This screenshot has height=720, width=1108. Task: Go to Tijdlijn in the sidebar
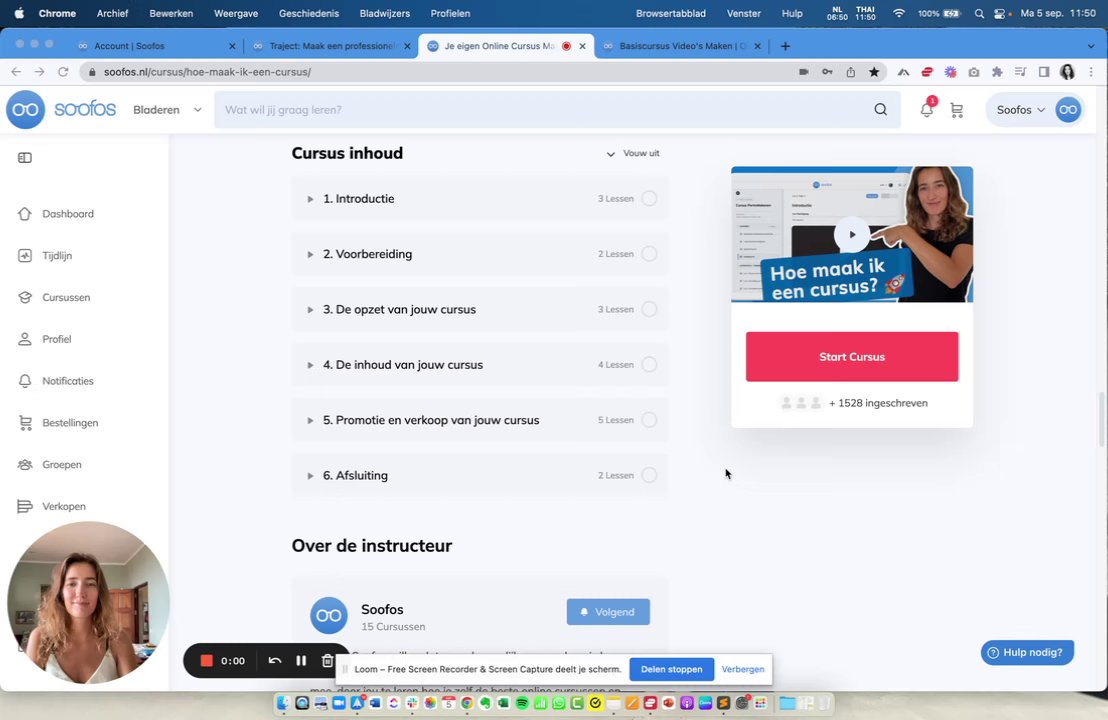[57, 255]
